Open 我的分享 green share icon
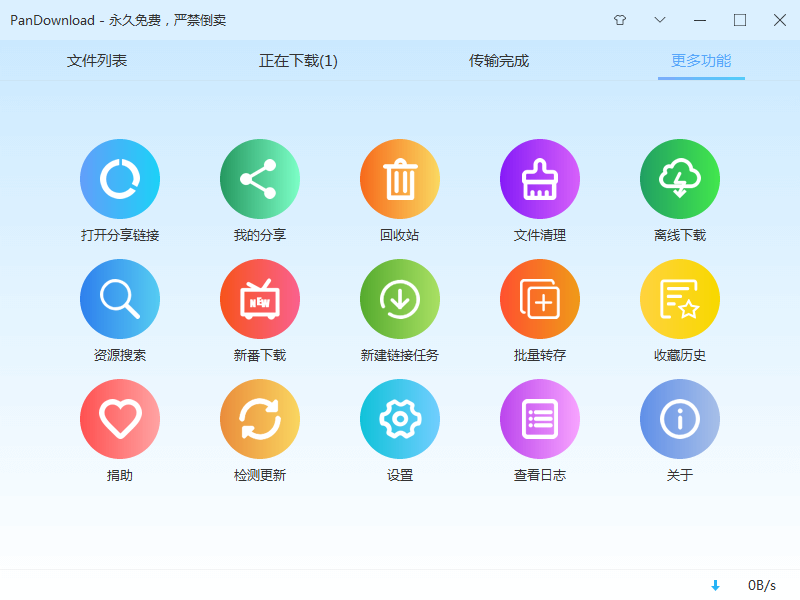Image resolution: width=800 pixels, height=600 pixels. tap(260, 179)
